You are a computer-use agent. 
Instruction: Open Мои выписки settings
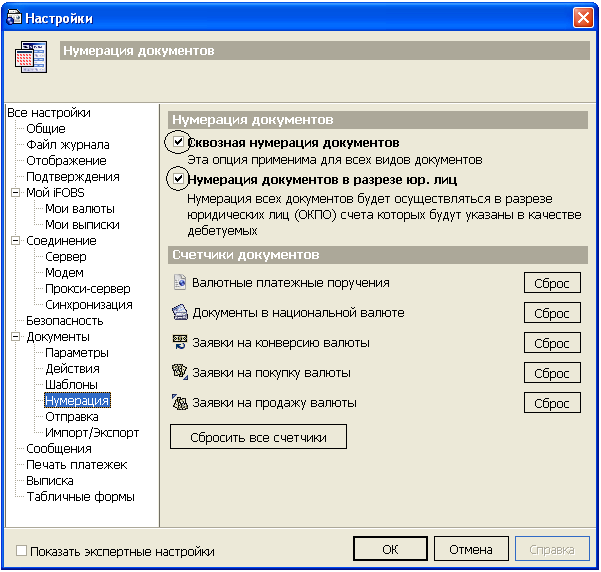pyautogui.click(x=82, y=225)
